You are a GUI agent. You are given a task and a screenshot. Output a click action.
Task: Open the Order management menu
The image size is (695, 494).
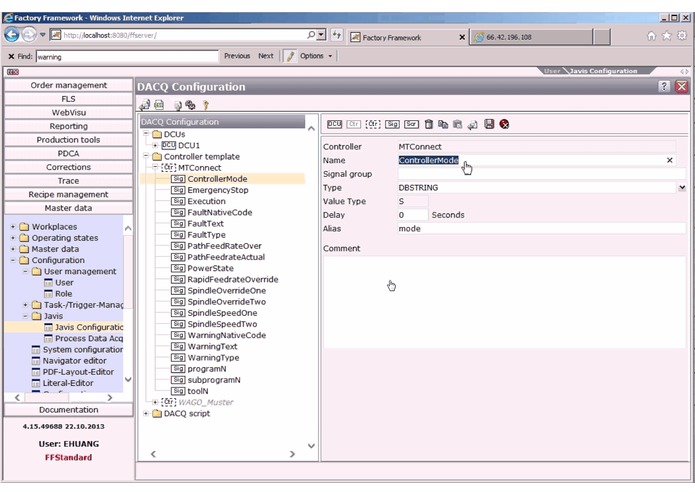(x=68, y=85)
